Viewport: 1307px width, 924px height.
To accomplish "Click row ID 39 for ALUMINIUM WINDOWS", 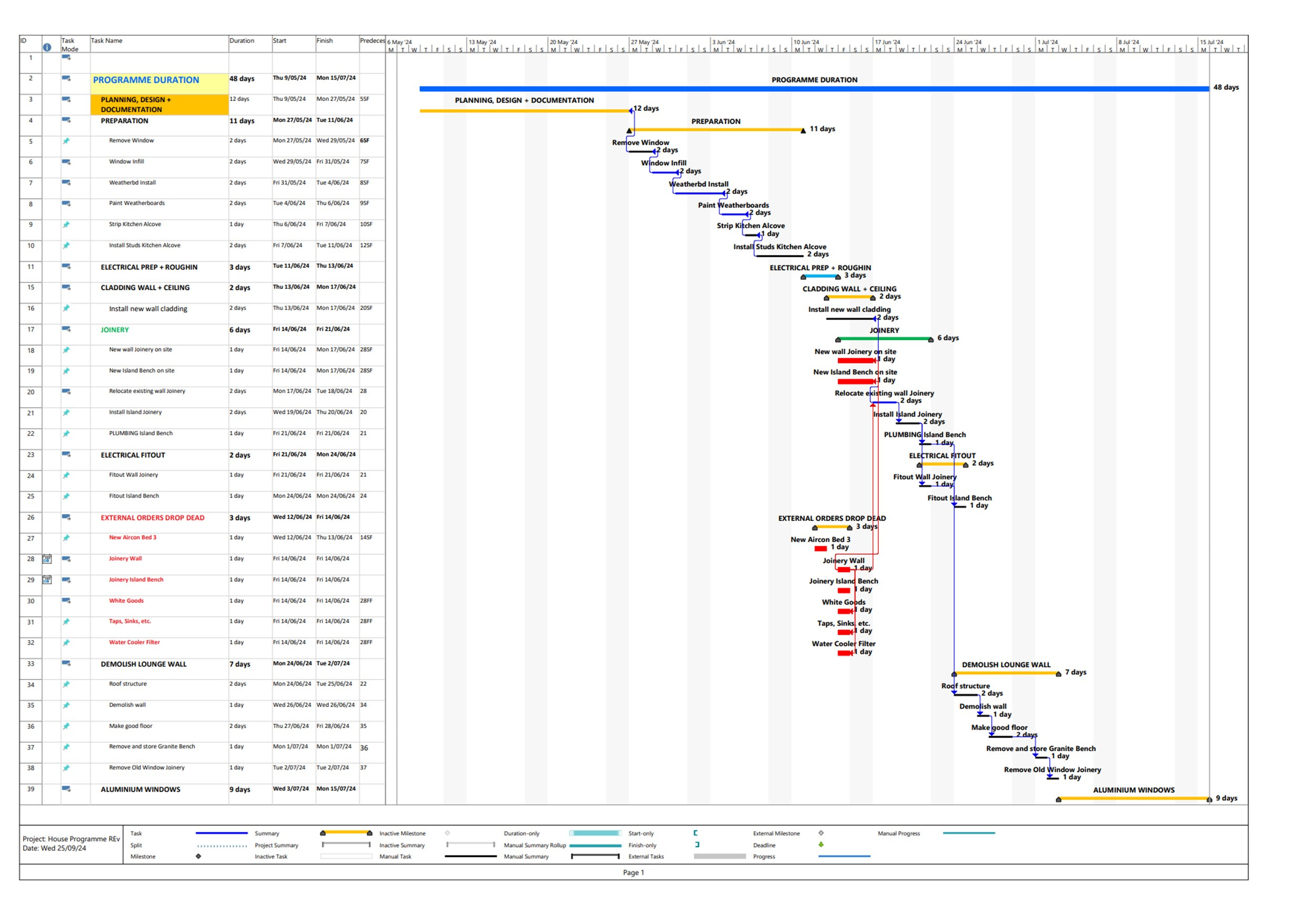I will tap(31, 789).
